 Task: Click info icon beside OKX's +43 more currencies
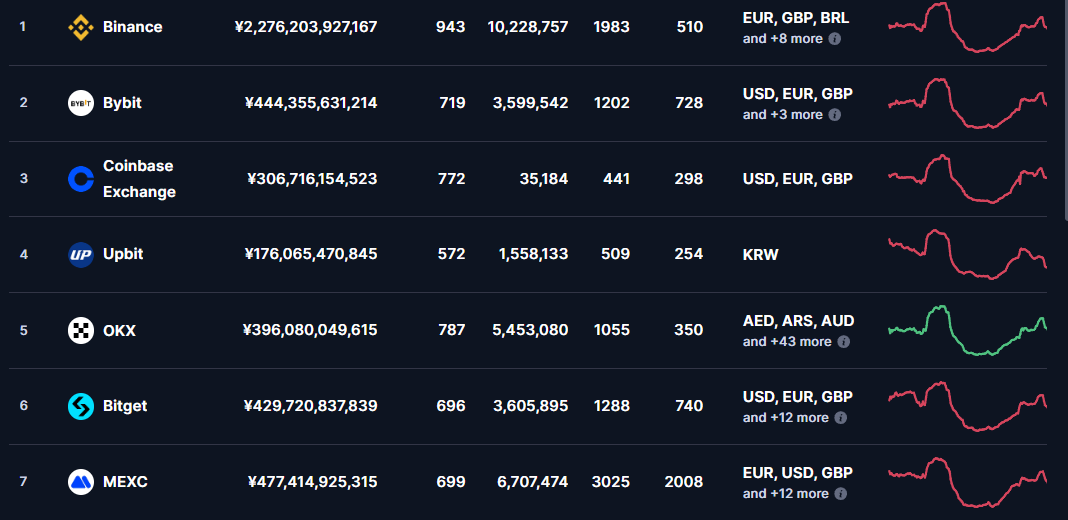point(843,341)
